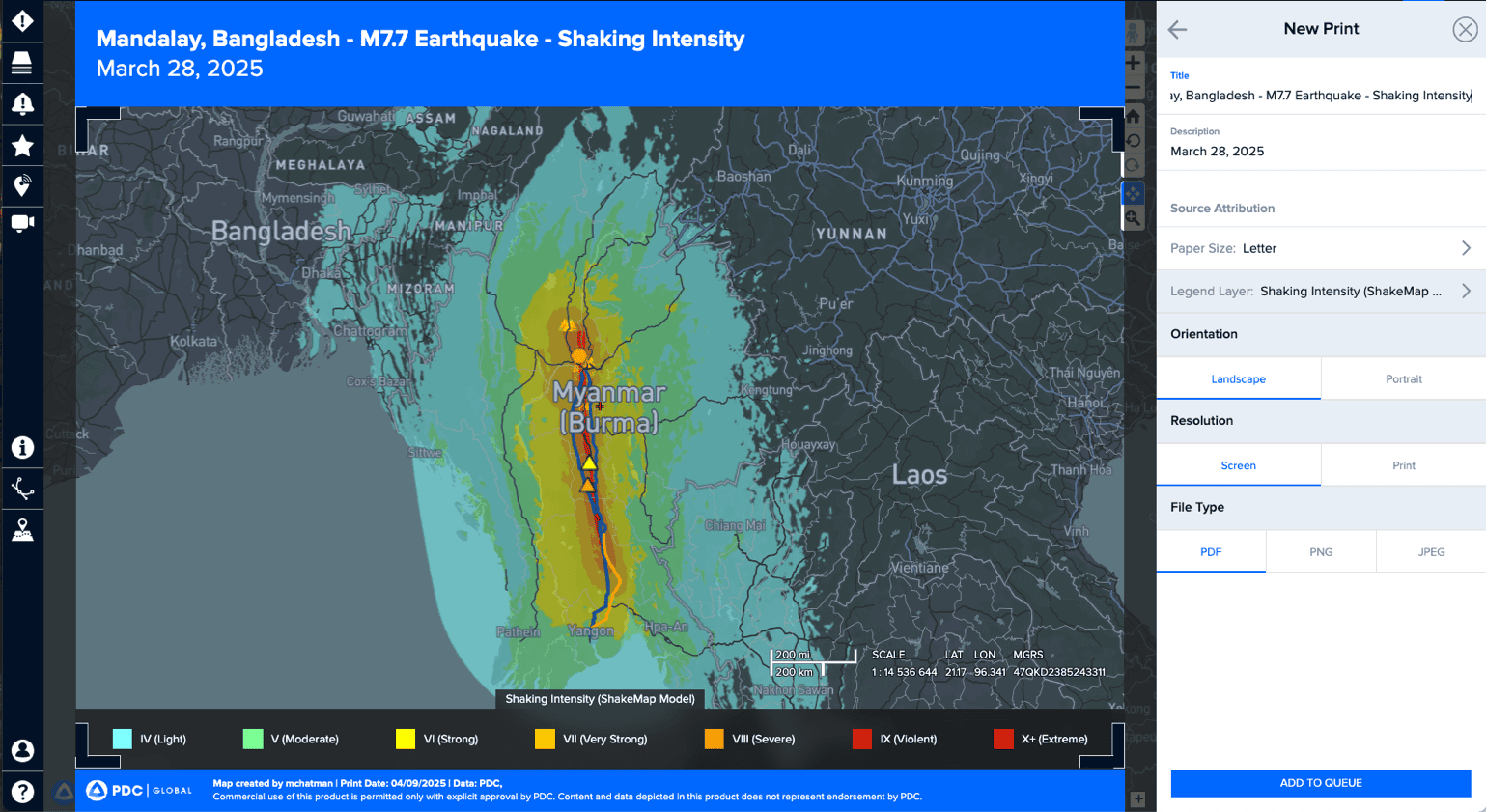The width and height of the screenshot is (1486, 812).
Task: Select PNG file type
Action: pyautogui.click(x=1320, y=552)
